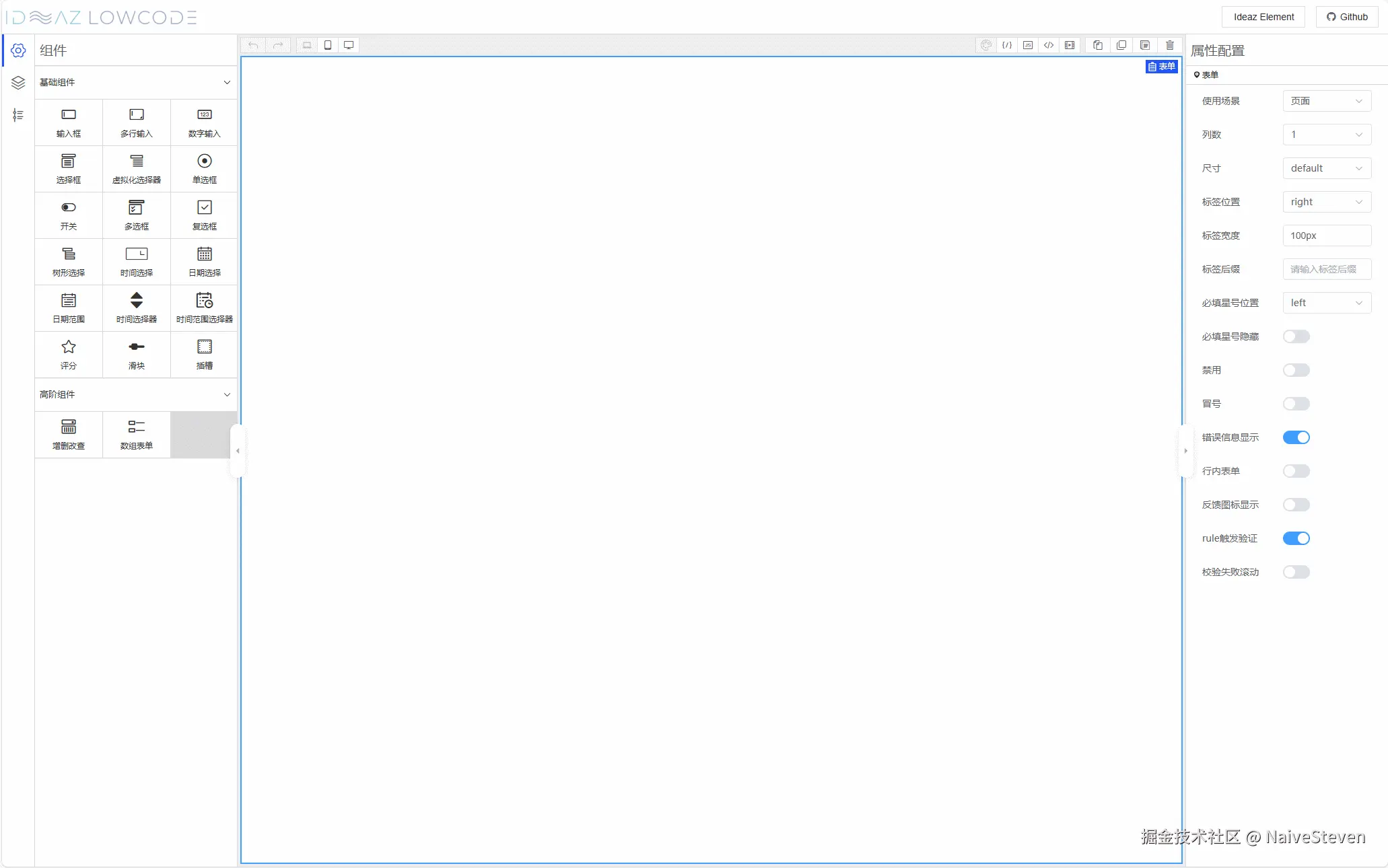Viewport: 1388px width, 868px height.
Task: Open the 列数 dropdown
Action: (x=1327, y=135)
